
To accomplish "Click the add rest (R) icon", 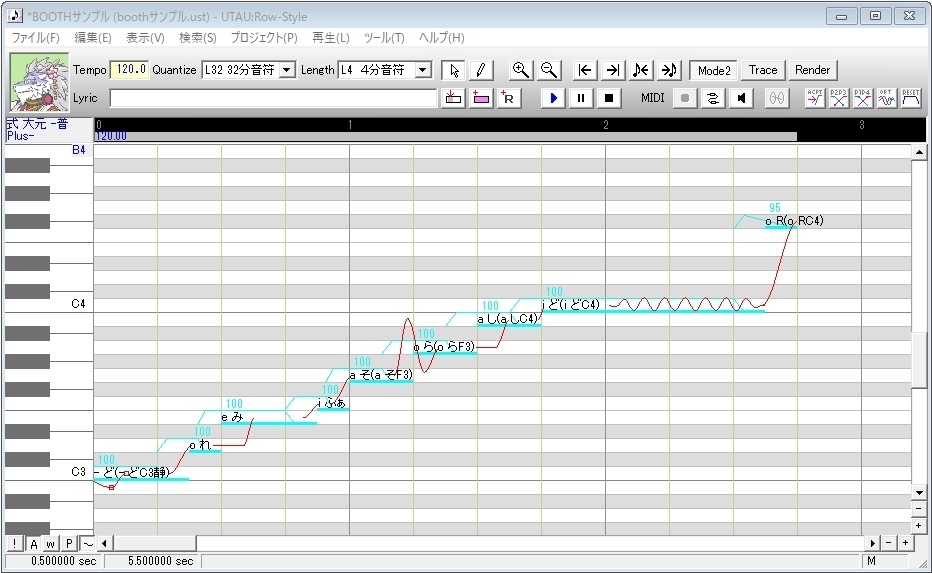I will (x=509, y=98).
